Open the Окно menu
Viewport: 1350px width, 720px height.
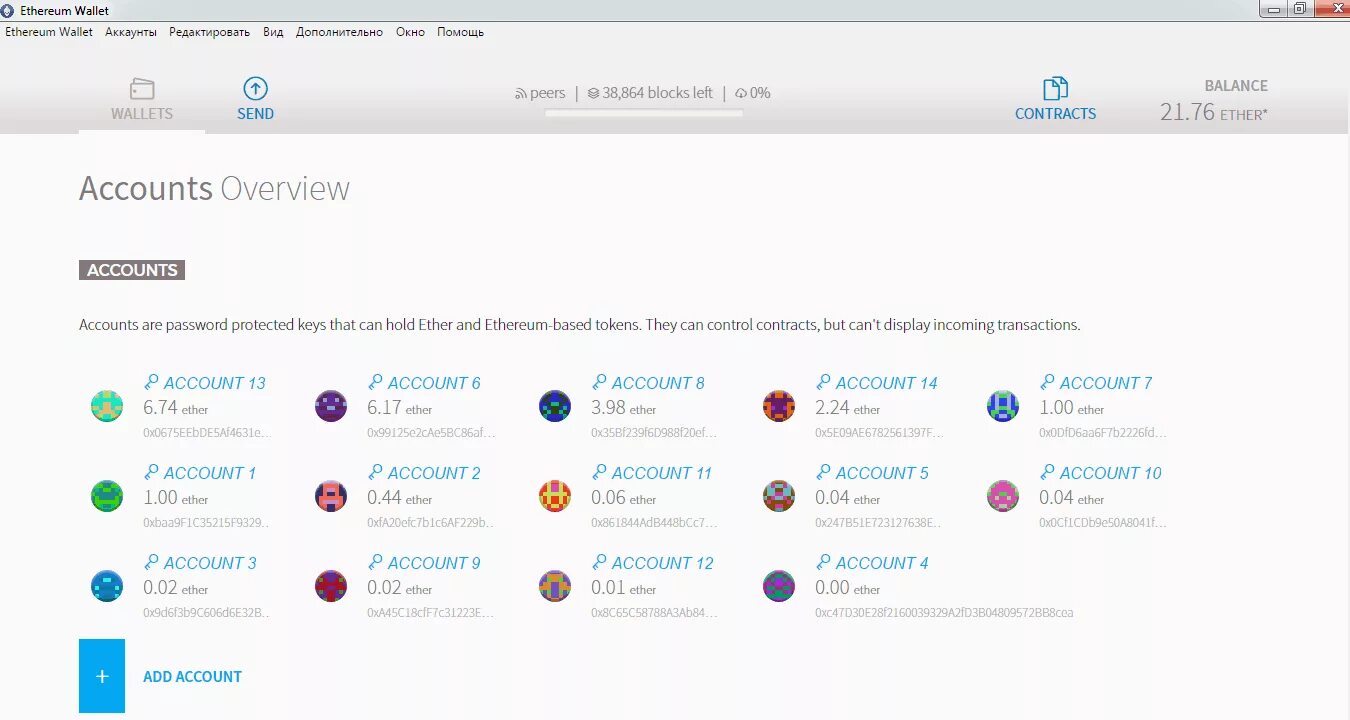pos(410,32)
